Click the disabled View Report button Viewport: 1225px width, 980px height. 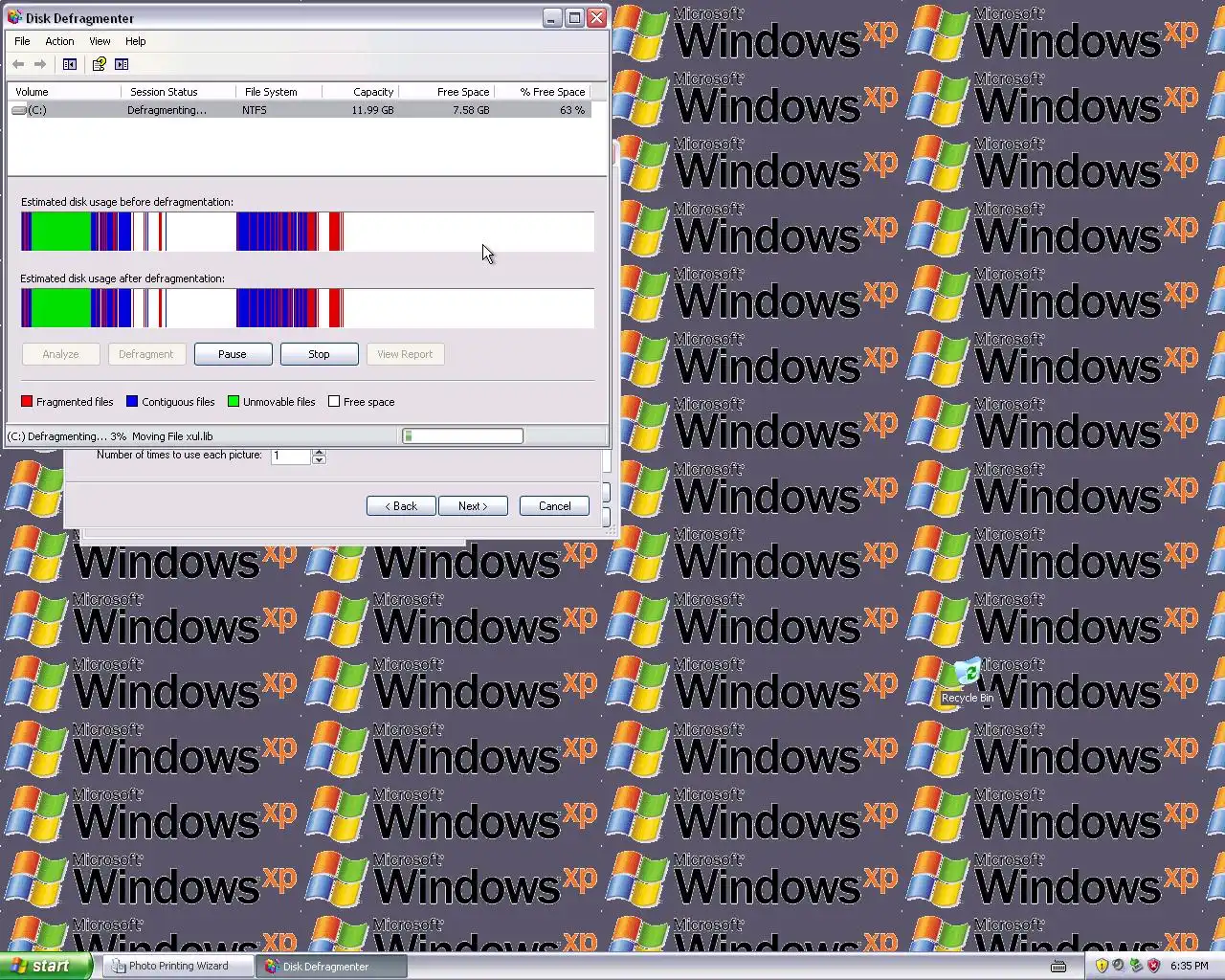click(405, 354)
